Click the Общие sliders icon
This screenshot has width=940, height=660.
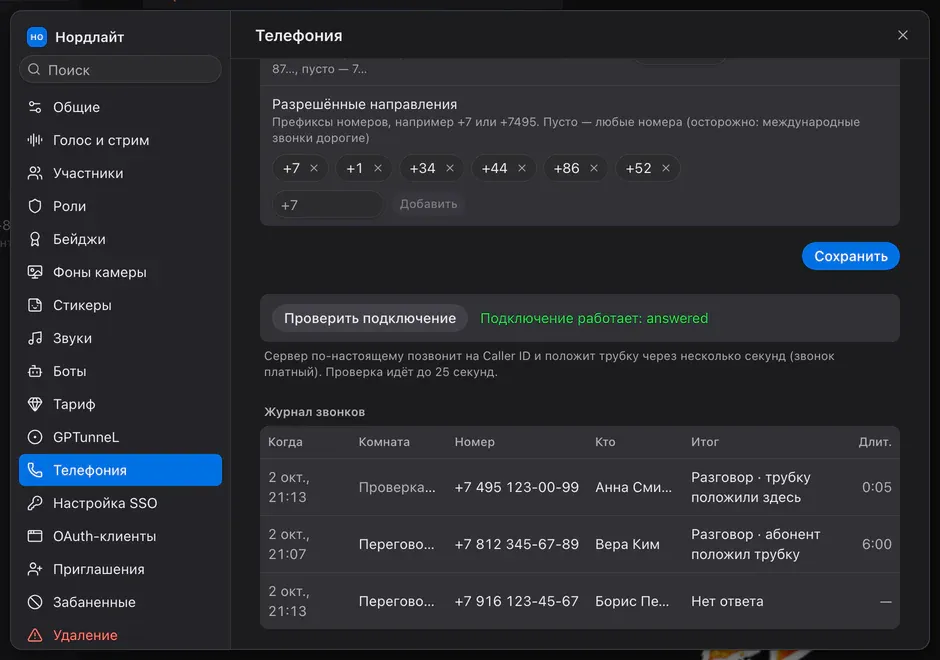tap(35, 107)
